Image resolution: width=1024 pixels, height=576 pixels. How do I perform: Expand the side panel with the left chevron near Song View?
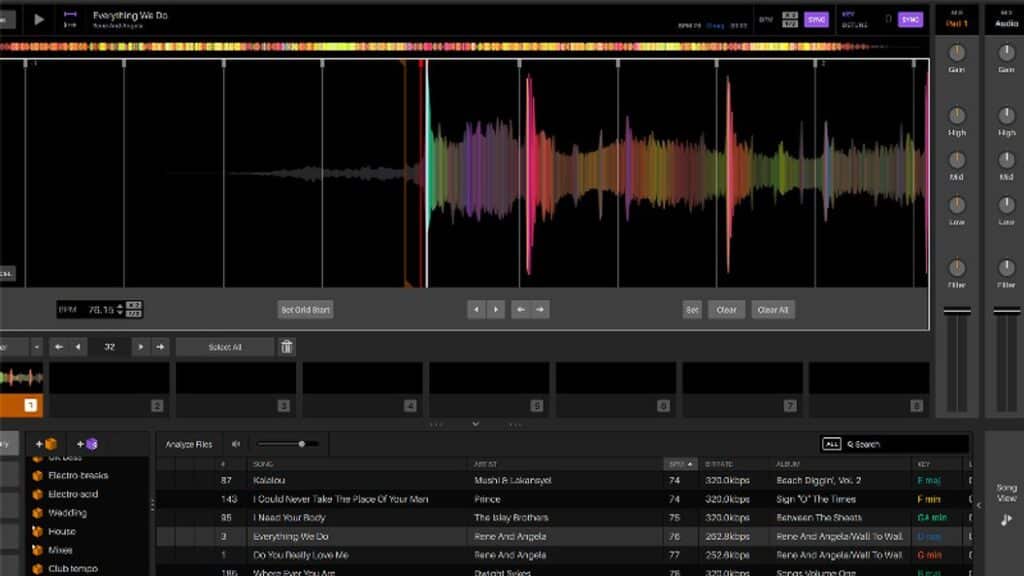point(978,505)
